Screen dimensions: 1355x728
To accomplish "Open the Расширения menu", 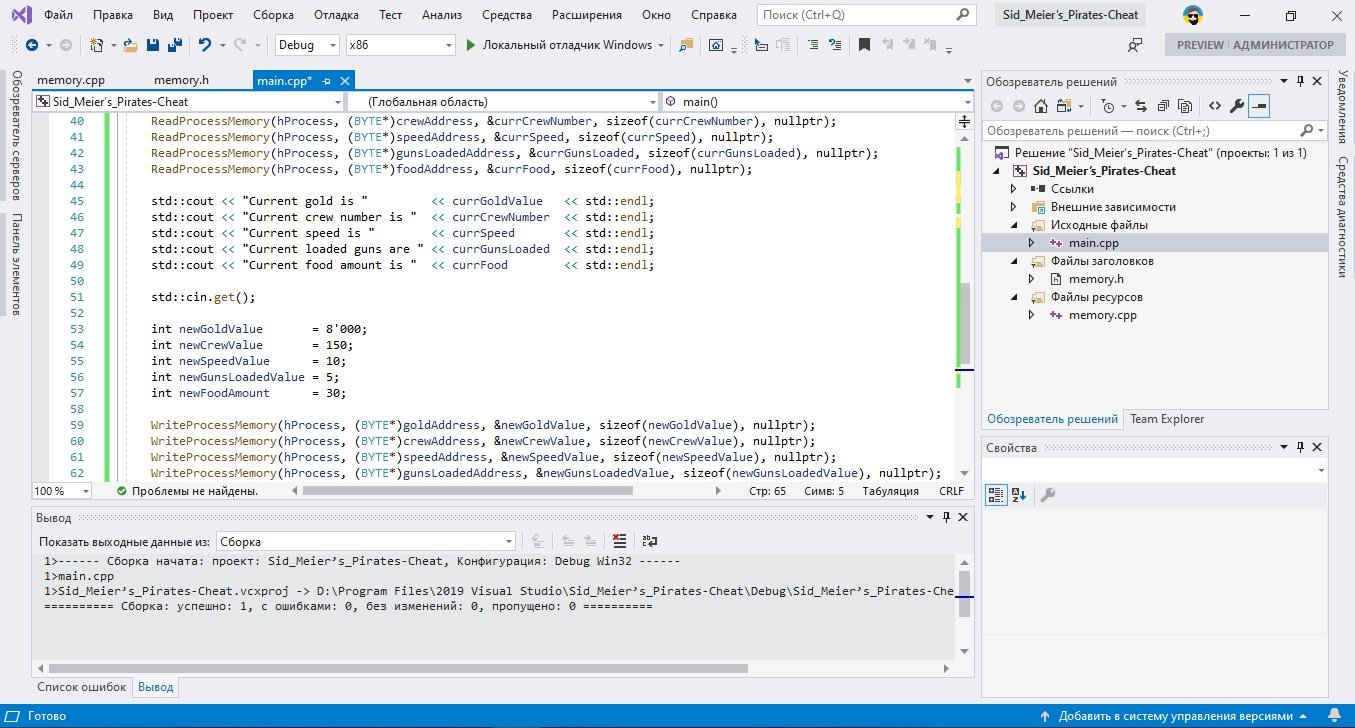I will click(588, 15).
